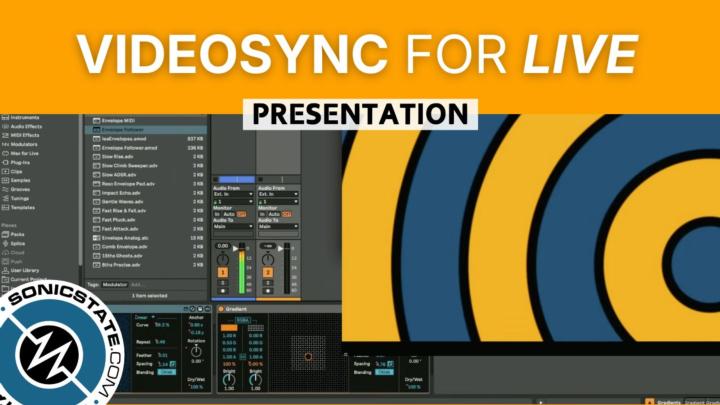Click the stop button in track 2 clip slot
This screenshot has height=405, width=720.
pos(260,179)
